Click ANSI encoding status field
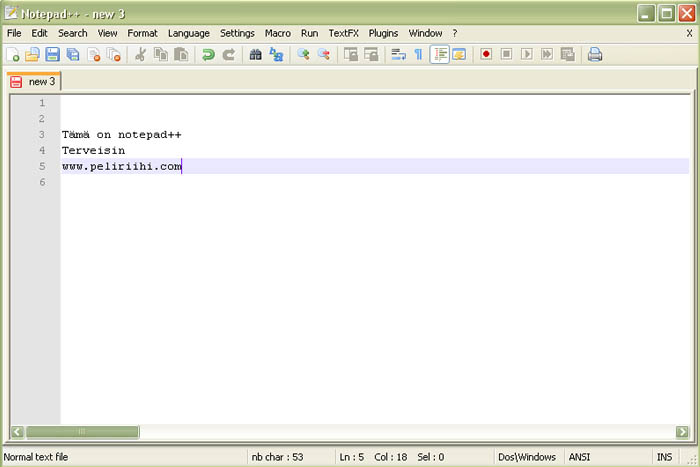Screen dimensions: 700x467 pos(579,457)
